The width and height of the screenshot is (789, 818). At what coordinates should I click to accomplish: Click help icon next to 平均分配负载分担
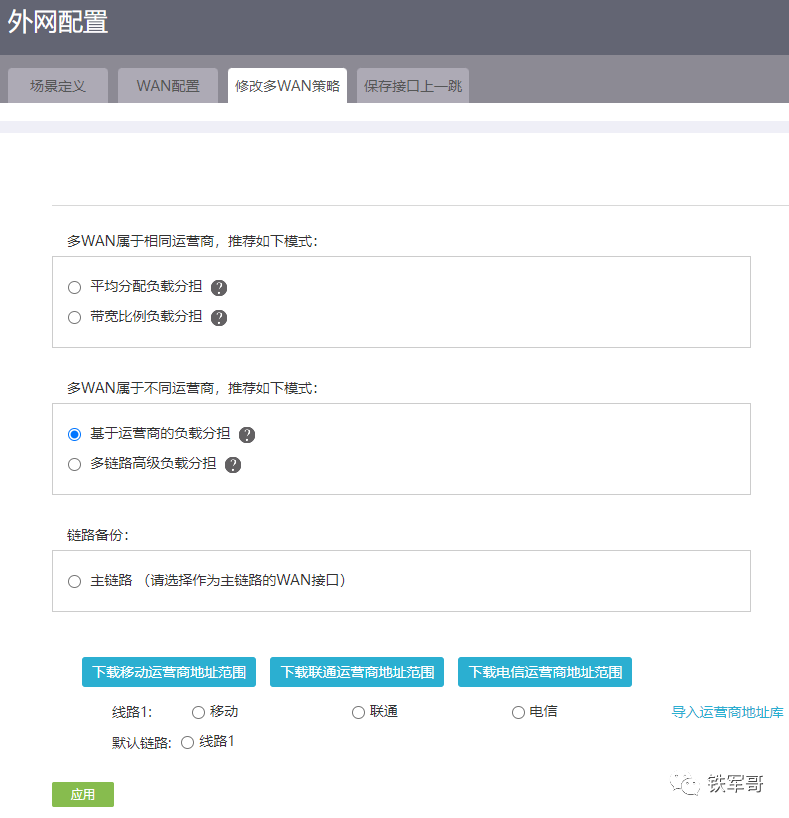pos(219,288)
